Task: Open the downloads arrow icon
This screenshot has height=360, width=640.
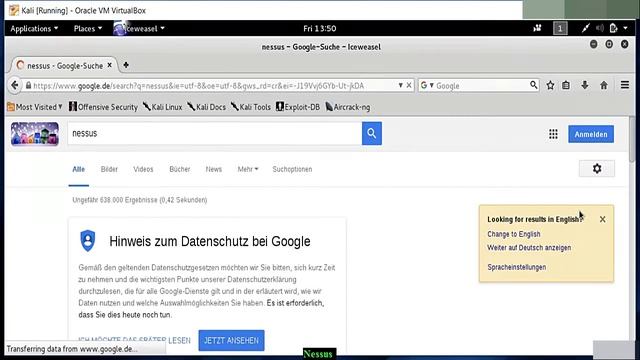Action: (584, 85)
